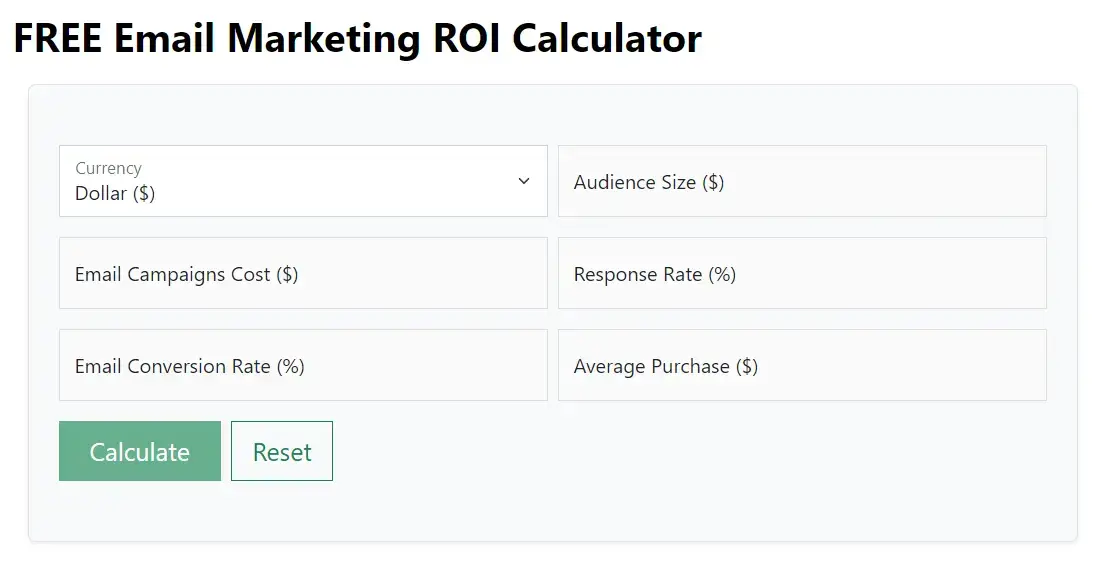Click the green Calculate button
The image size is (1098, 561).
pos(140,451)
